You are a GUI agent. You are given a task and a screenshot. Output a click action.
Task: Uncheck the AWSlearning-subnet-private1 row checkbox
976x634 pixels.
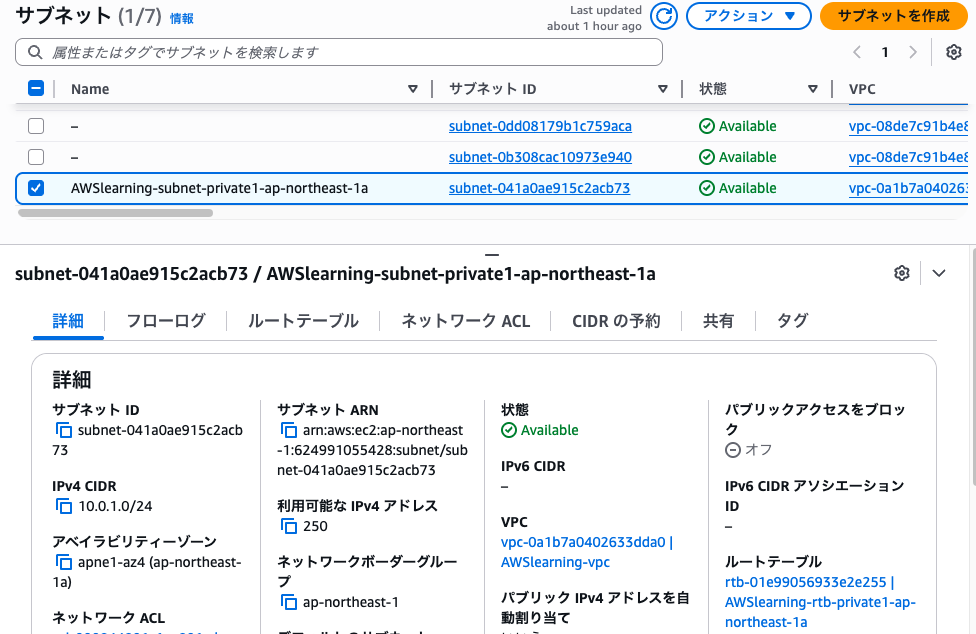(x=36, y=188)
